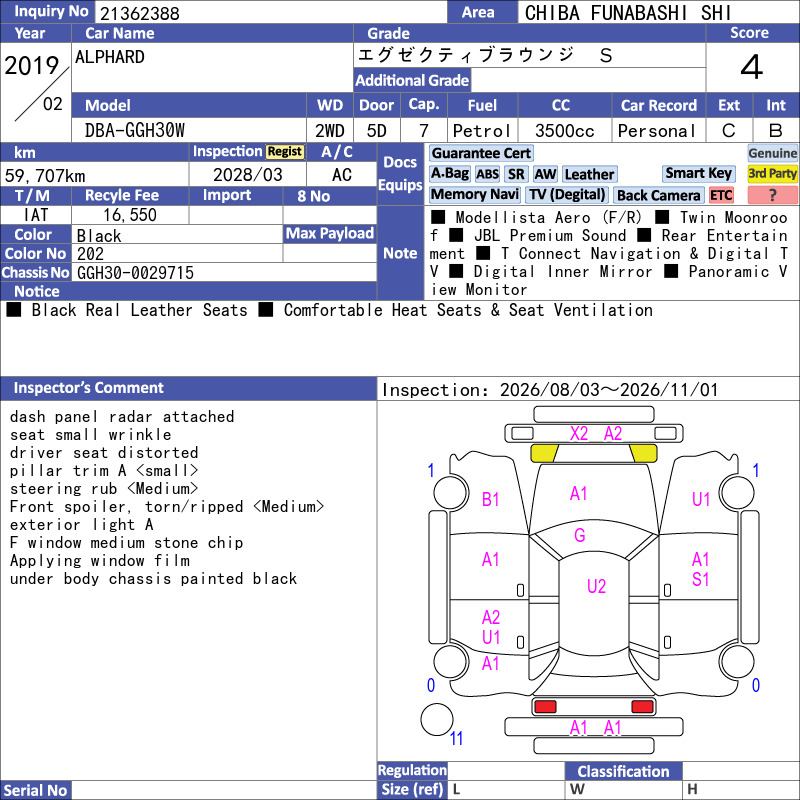The height and width of the screenshot is (800, 800).
Task: Select the red ETC badge
Action: 721,195
